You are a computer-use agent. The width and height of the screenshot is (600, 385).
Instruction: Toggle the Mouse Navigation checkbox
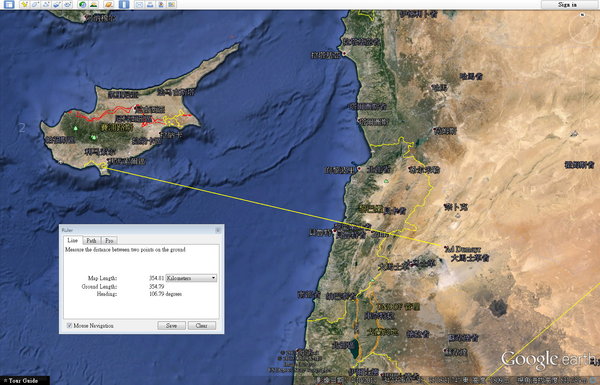[x=69, y=326]
